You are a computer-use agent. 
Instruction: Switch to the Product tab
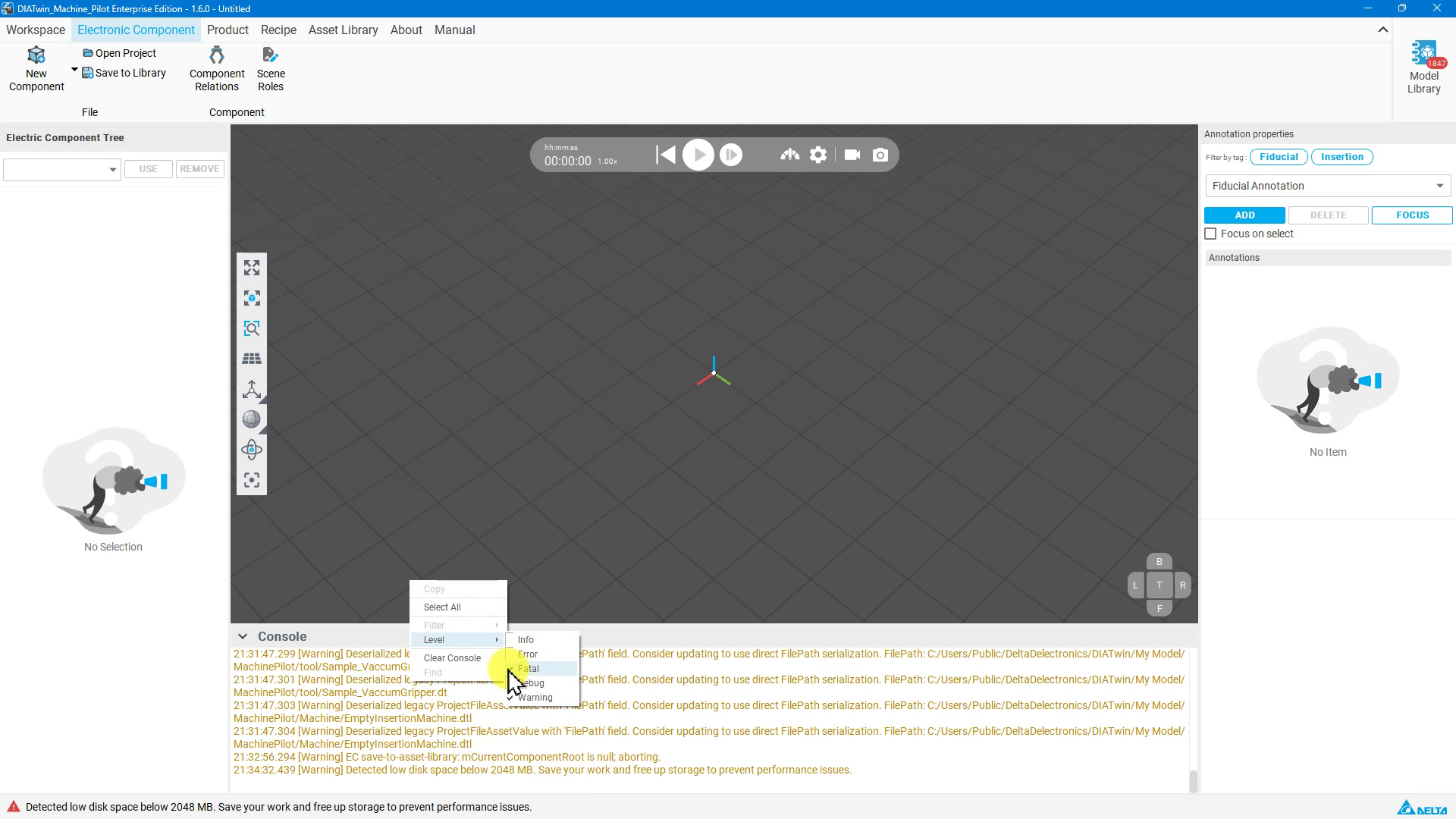pyautogui.click(x=227, y=30)
